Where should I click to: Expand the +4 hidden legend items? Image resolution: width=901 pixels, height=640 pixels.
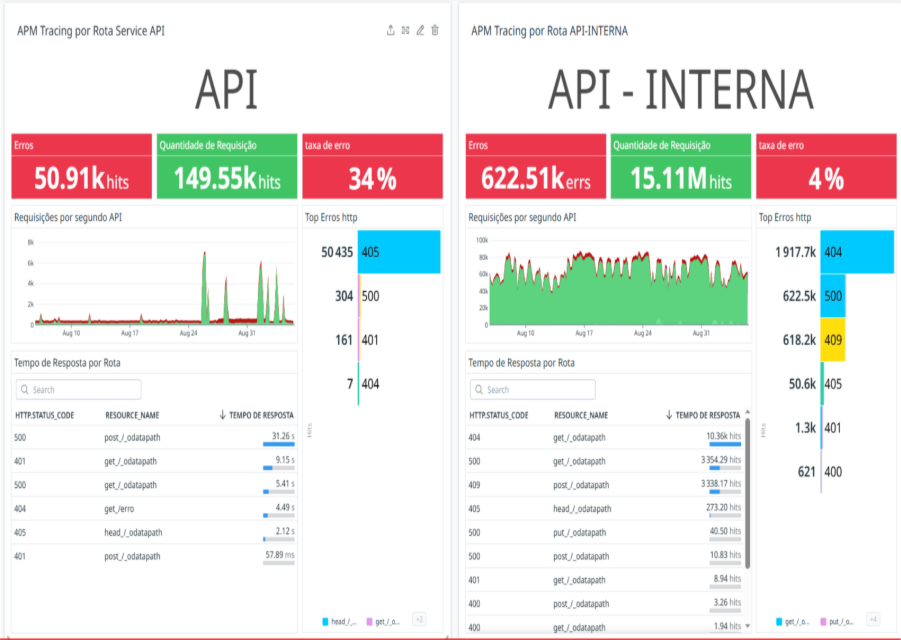click(x=873, y=620)
